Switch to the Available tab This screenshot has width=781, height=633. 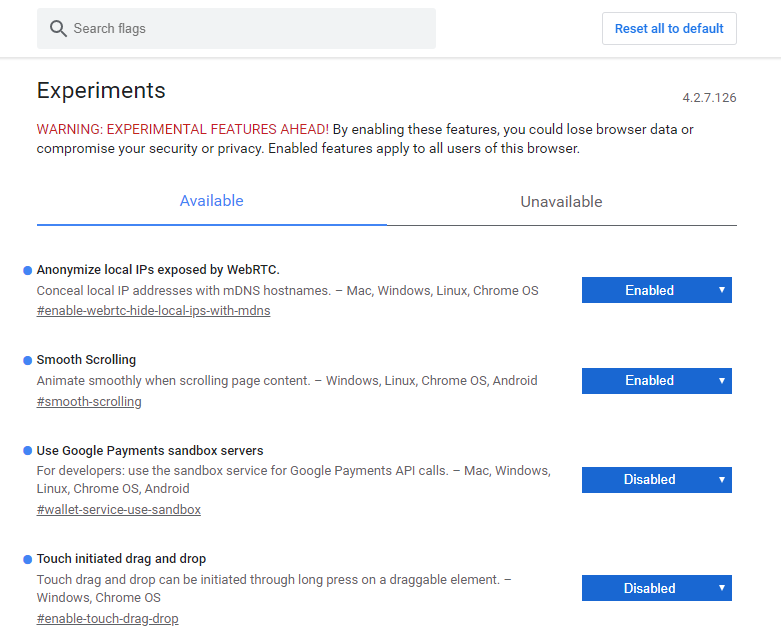point(211,201)
